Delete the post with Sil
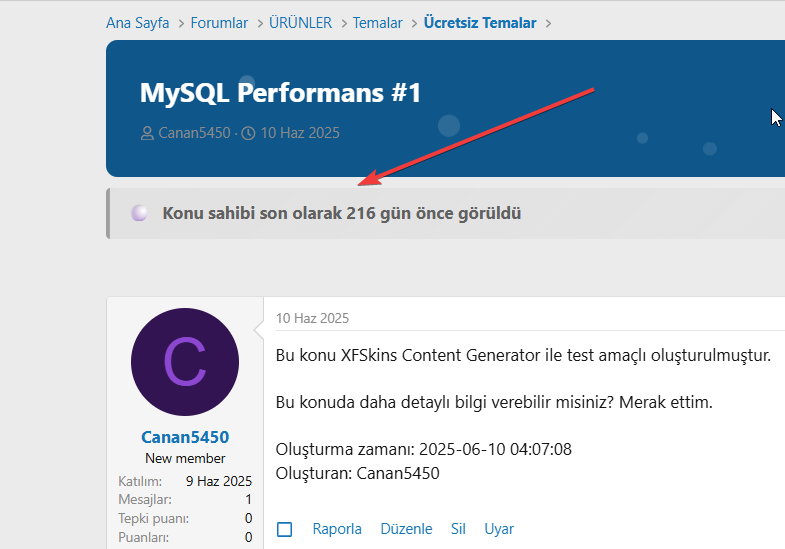Viewport: 785px width, 549px height. [x=458, y=529]
